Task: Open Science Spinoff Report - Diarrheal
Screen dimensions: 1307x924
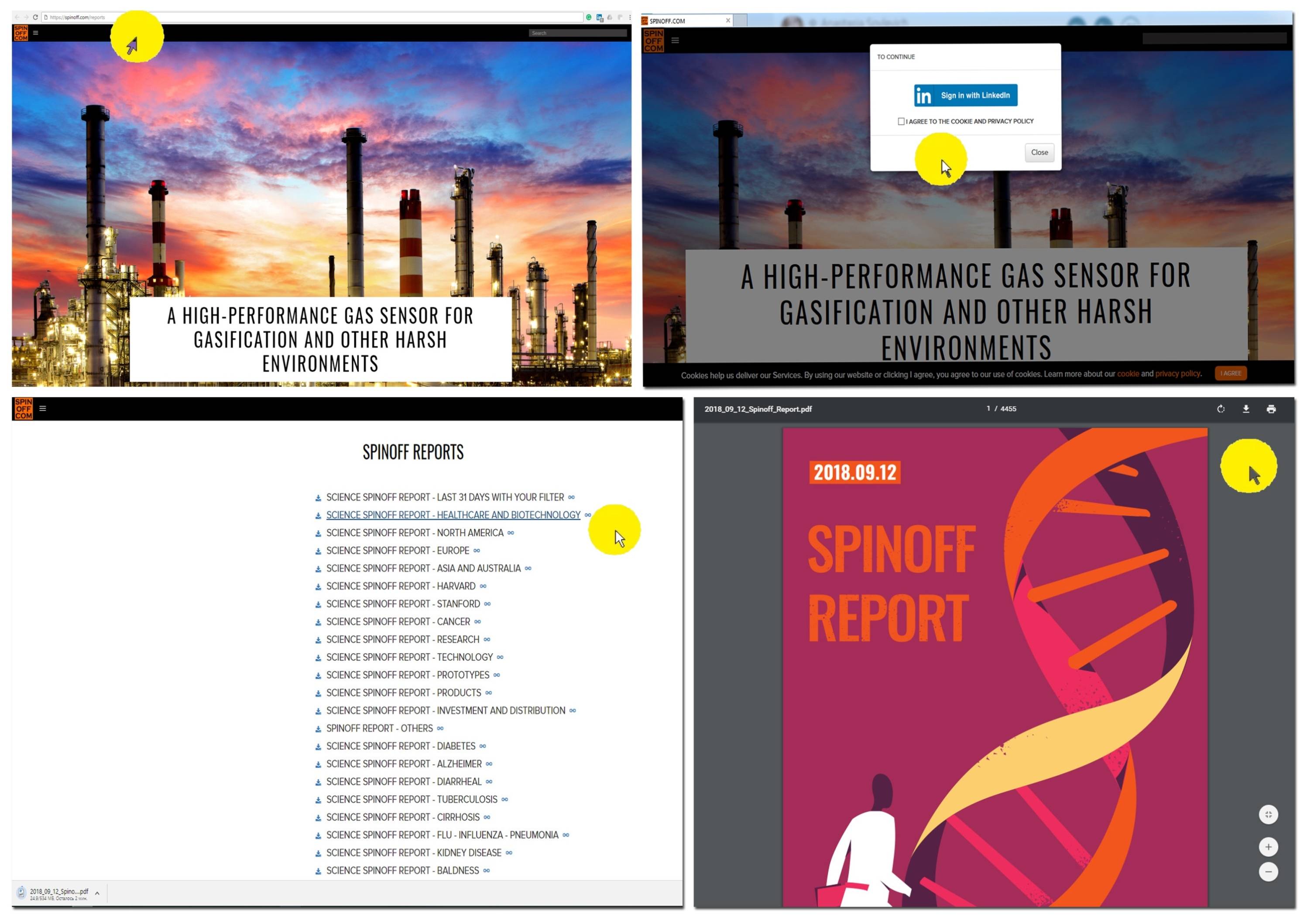Action: click(404, 782)
